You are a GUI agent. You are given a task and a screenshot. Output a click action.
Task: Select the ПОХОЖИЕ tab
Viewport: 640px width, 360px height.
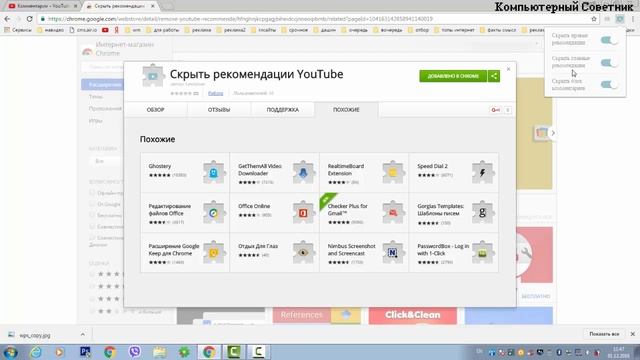coord(346,110)
